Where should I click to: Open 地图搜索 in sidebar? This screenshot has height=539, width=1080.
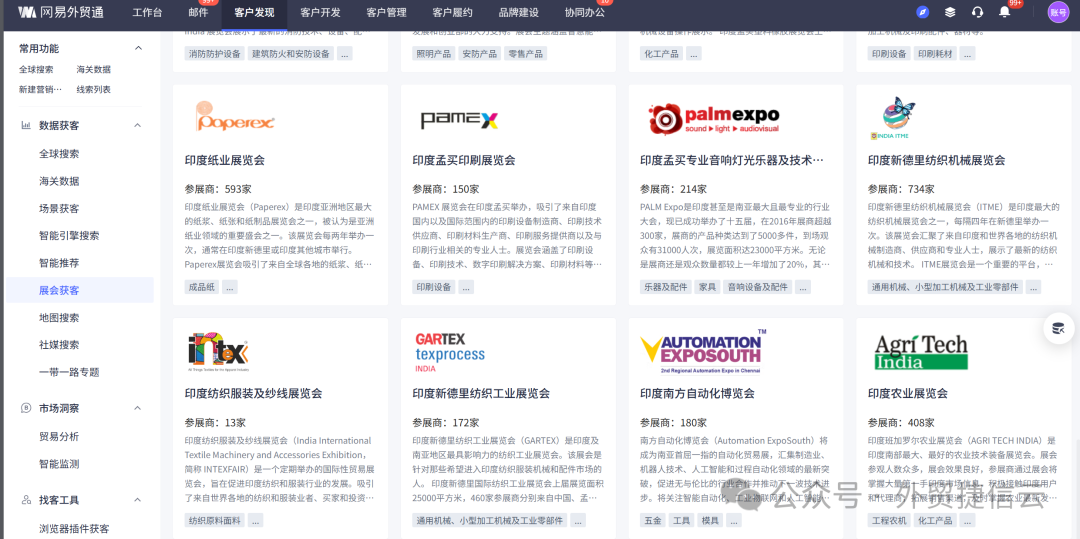59,318
